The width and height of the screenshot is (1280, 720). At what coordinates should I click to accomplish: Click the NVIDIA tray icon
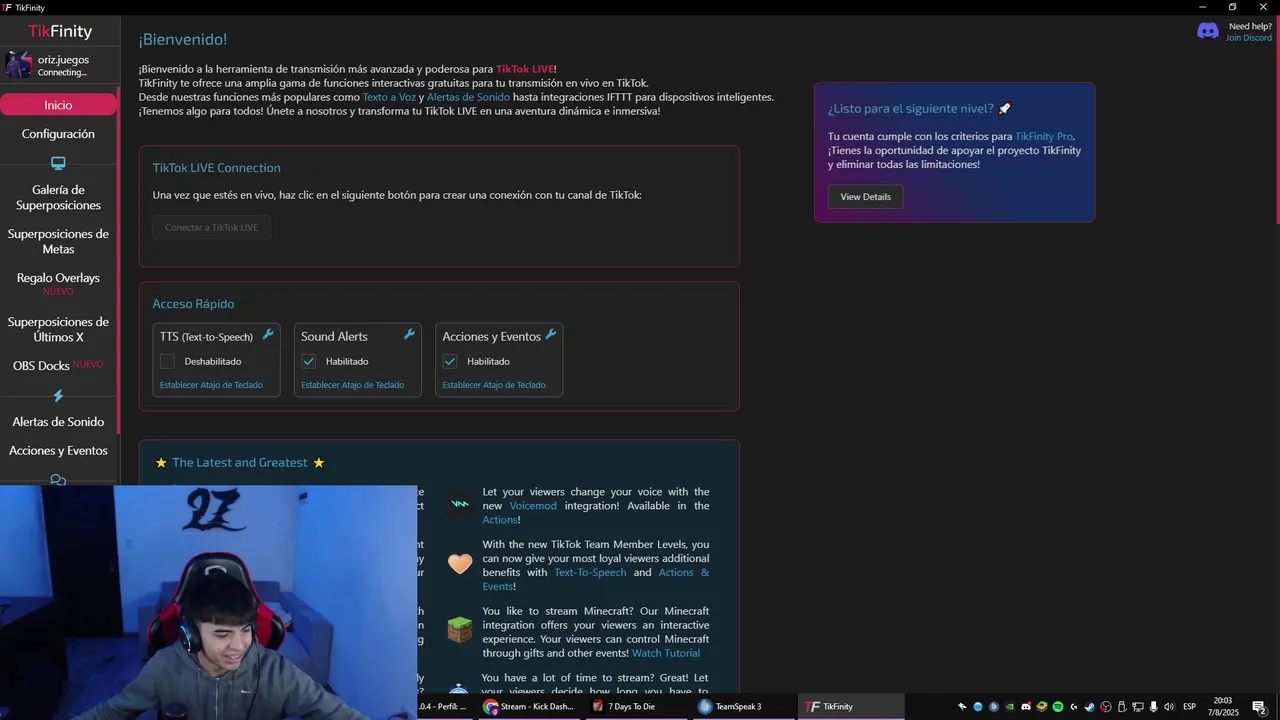(1010, 707)
